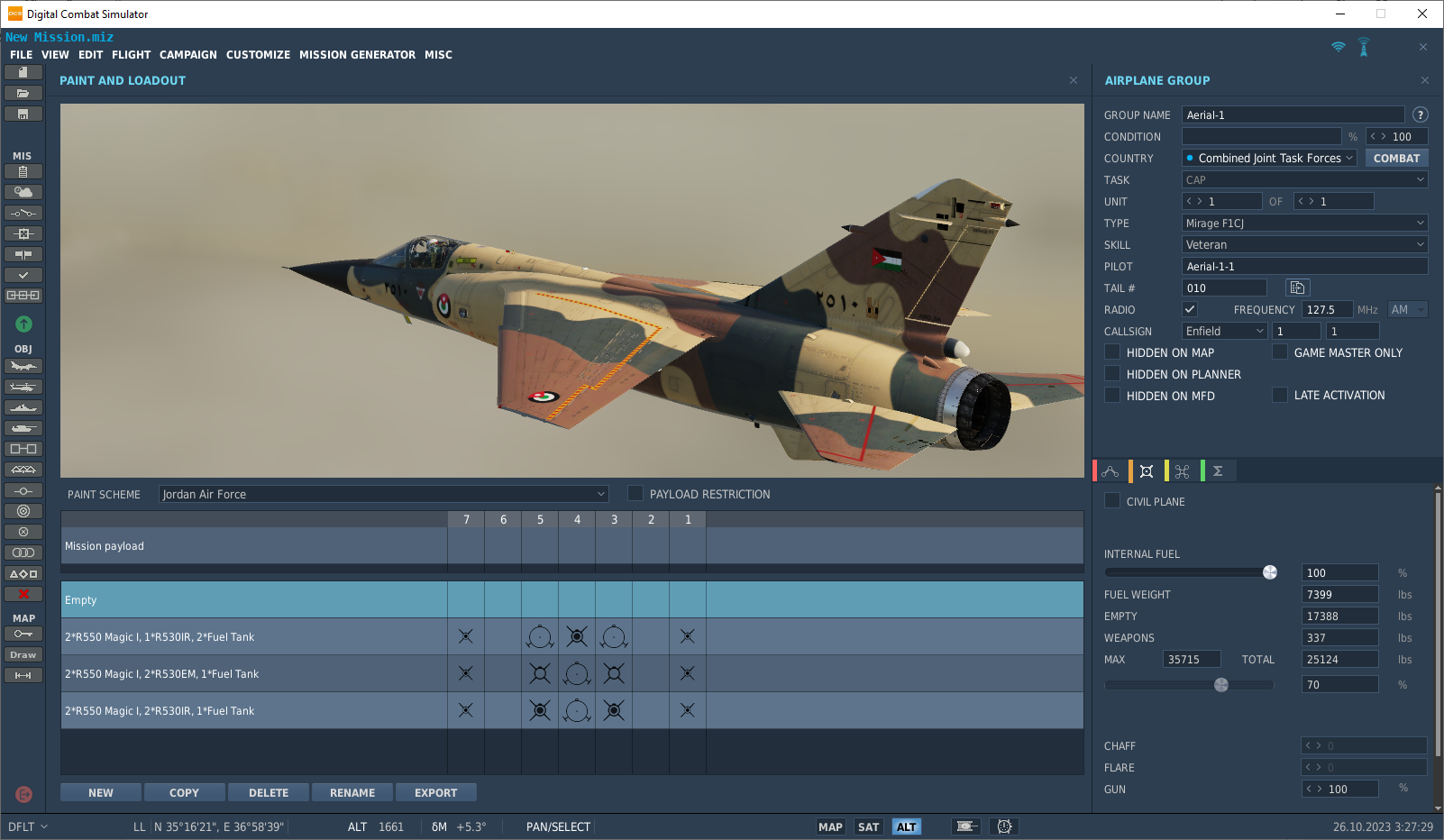1444x840 pixels.
Task: Click the COPY payload button
Action: click(x=184, y=792)
